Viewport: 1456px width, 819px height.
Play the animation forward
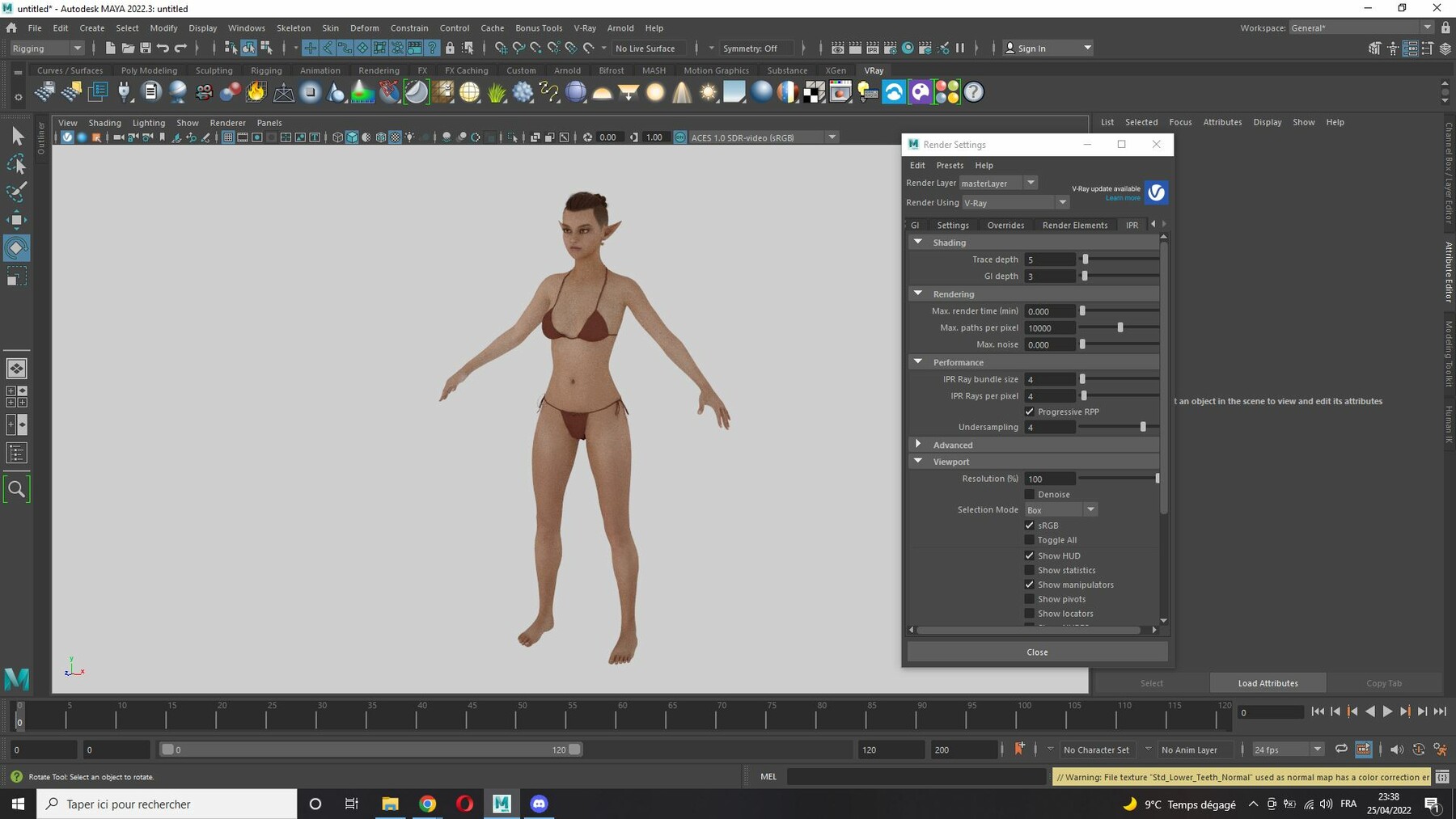[x=1387, y=711]
